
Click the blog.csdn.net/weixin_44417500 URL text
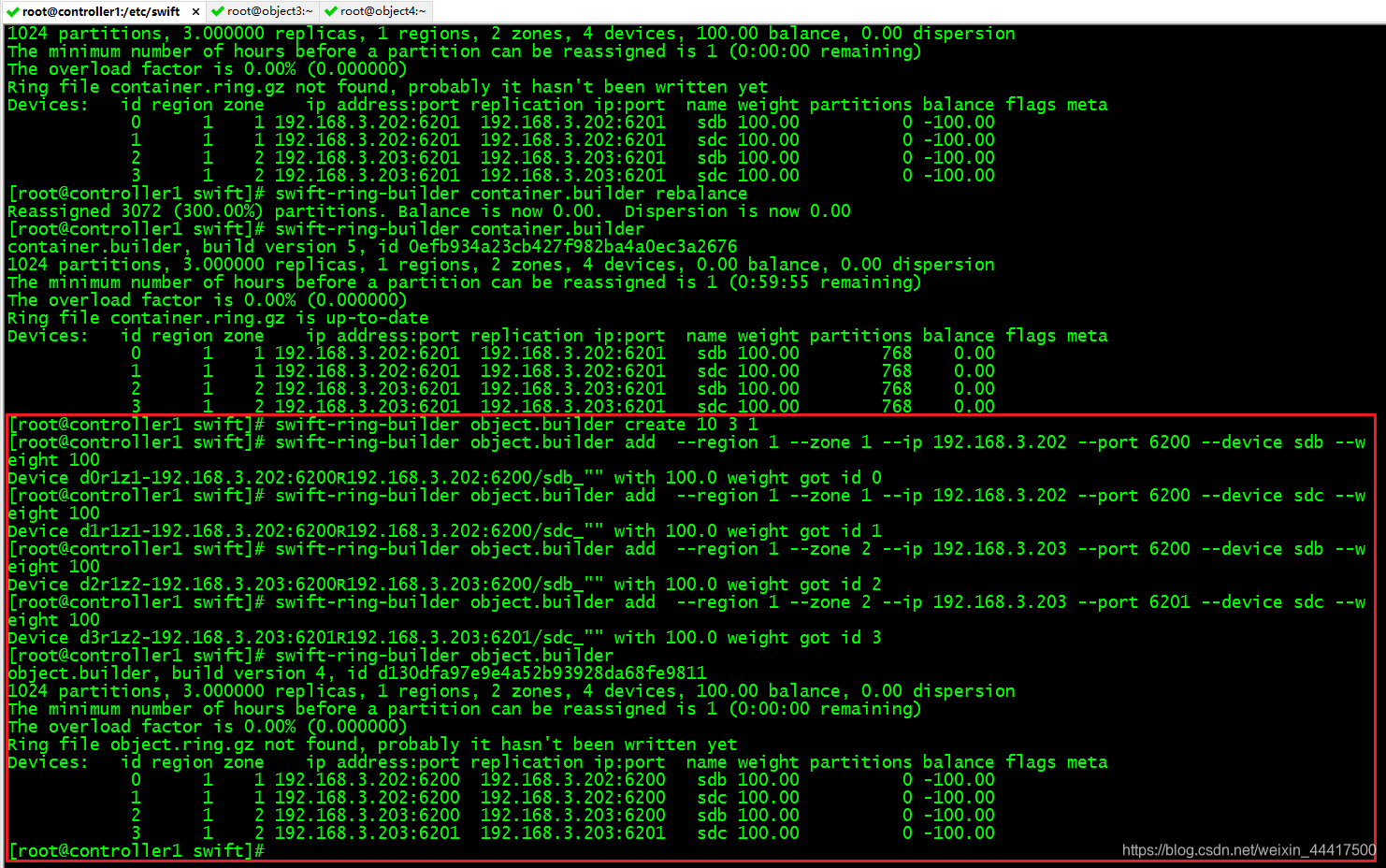[1249, 850]
